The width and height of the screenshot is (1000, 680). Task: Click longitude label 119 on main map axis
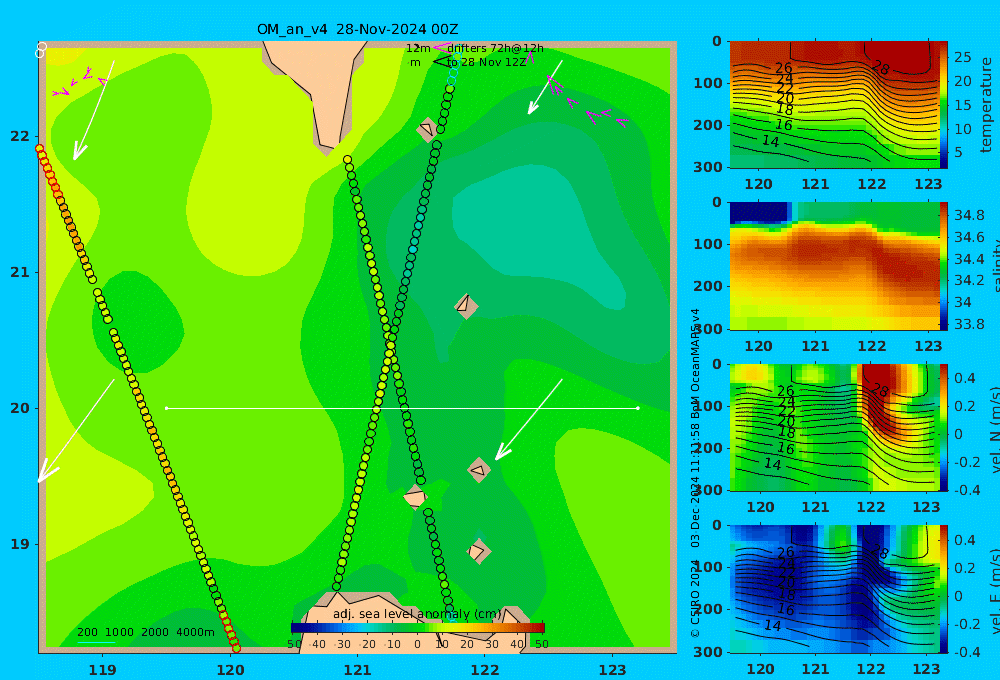103,670
